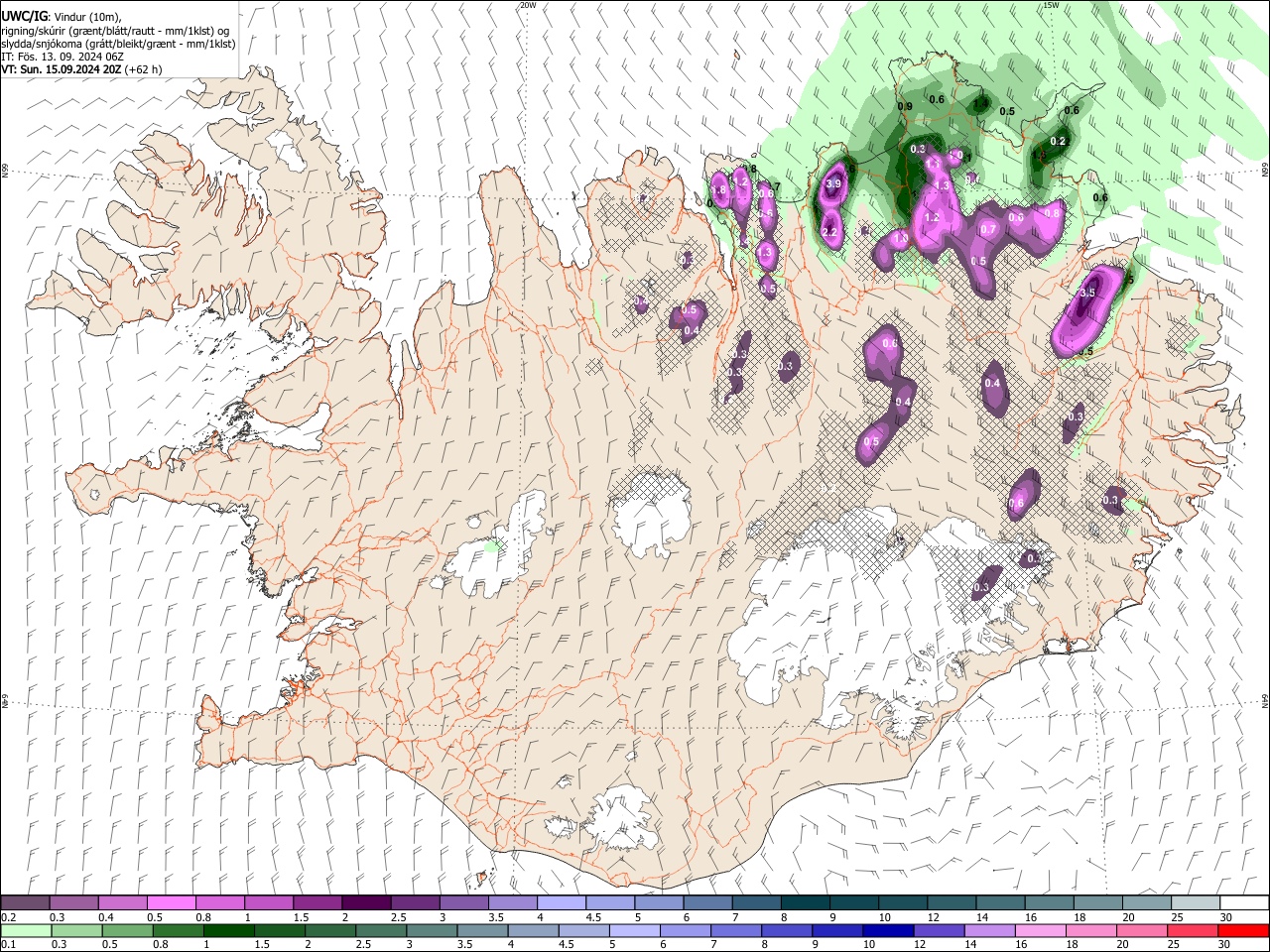This screenshot has height=952, width=1270.
Task: Pick the deep blue rain swatch at 10
Action: pyautogui.click(x=888, y=931)
